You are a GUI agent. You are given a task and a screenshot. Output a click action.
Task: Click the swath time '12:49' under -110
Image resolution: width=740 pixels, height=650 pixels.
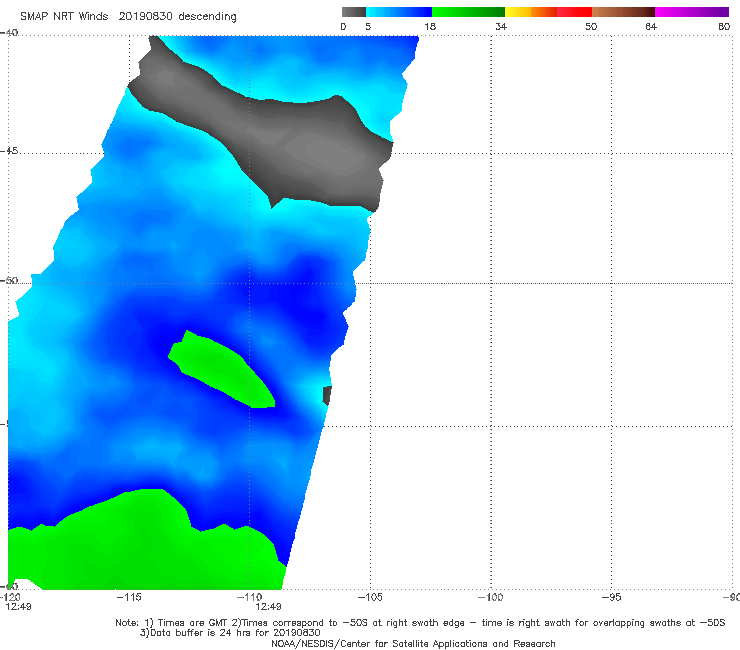[269, 607]
